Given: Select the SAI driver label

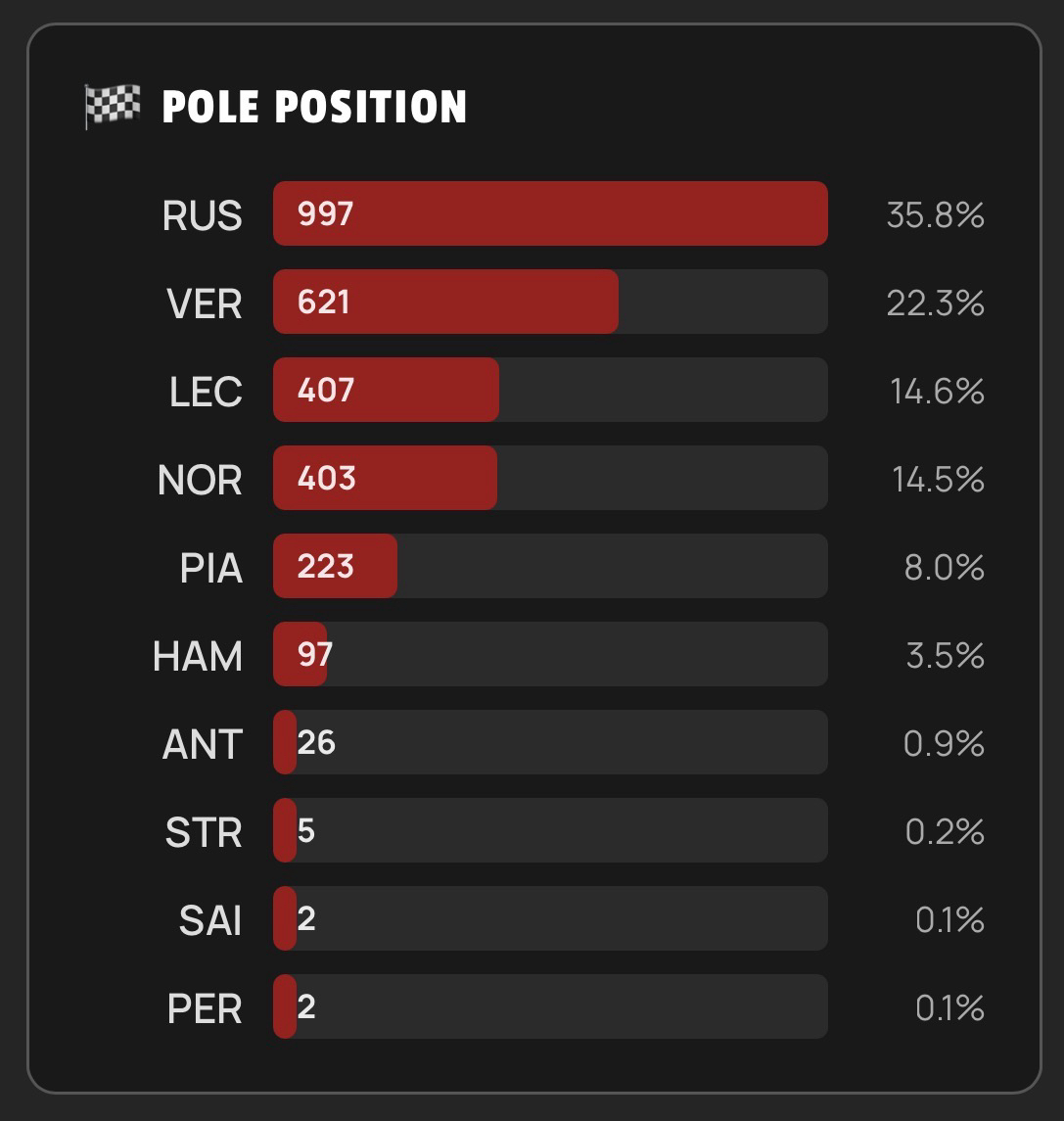Looking at the screenshot, I should click(x=210, y=920).
